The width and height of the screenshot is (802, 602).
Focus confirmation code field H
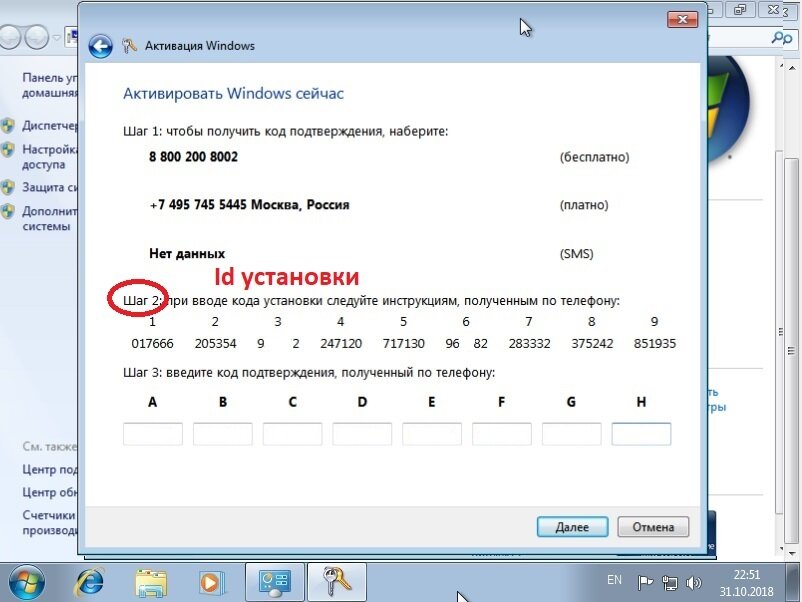(641, 434)
